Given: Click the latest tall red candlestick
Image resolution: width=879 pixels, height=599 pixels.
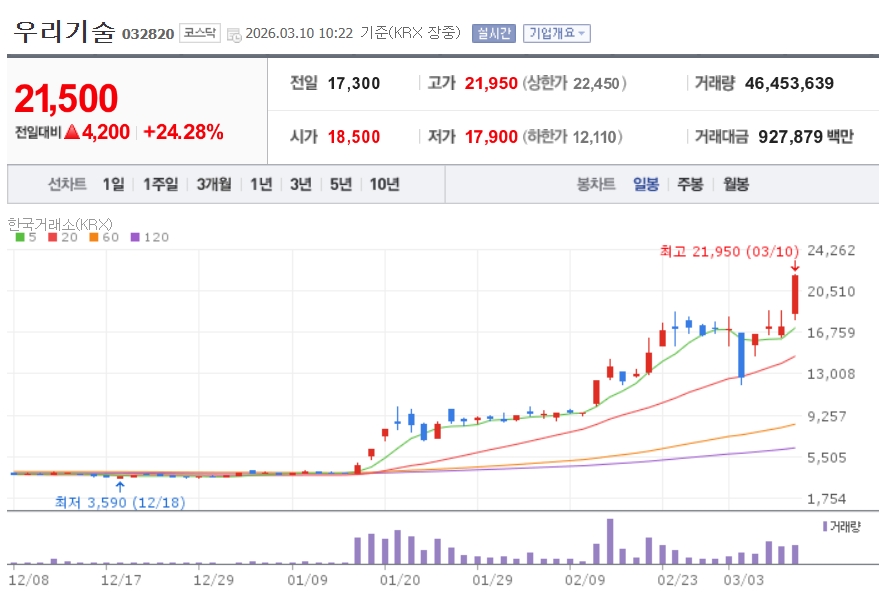Looking at the screenshot, I should coord(795,295).
